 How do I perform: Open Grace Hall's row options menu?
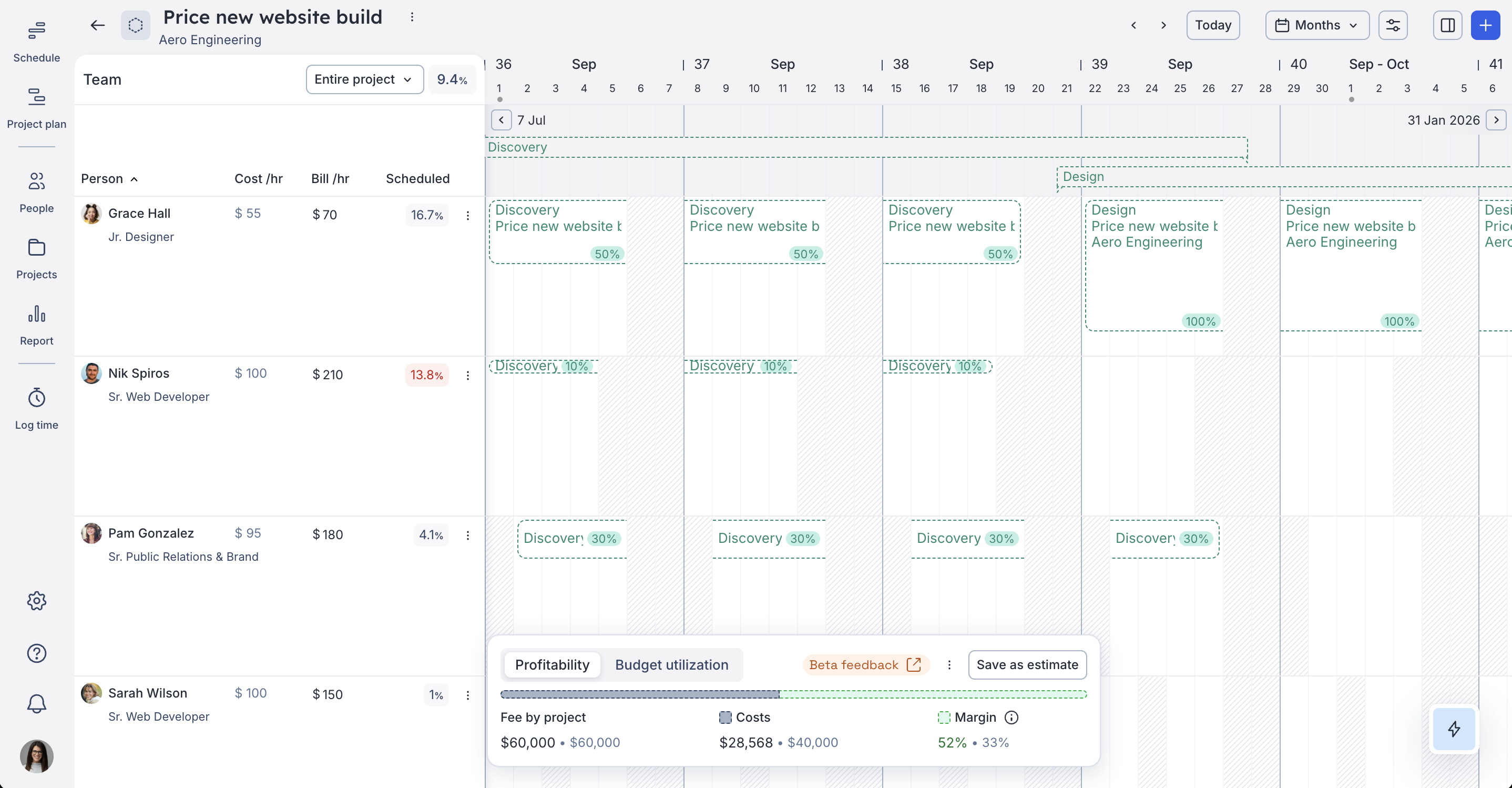coord(468,216)
